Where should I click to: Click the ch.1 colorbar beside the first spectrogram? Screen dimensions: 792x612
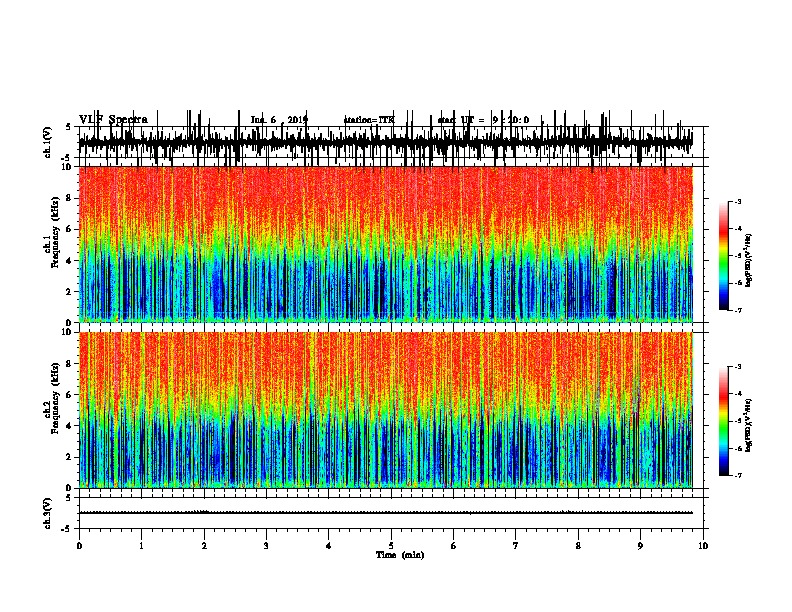[724, 256]
